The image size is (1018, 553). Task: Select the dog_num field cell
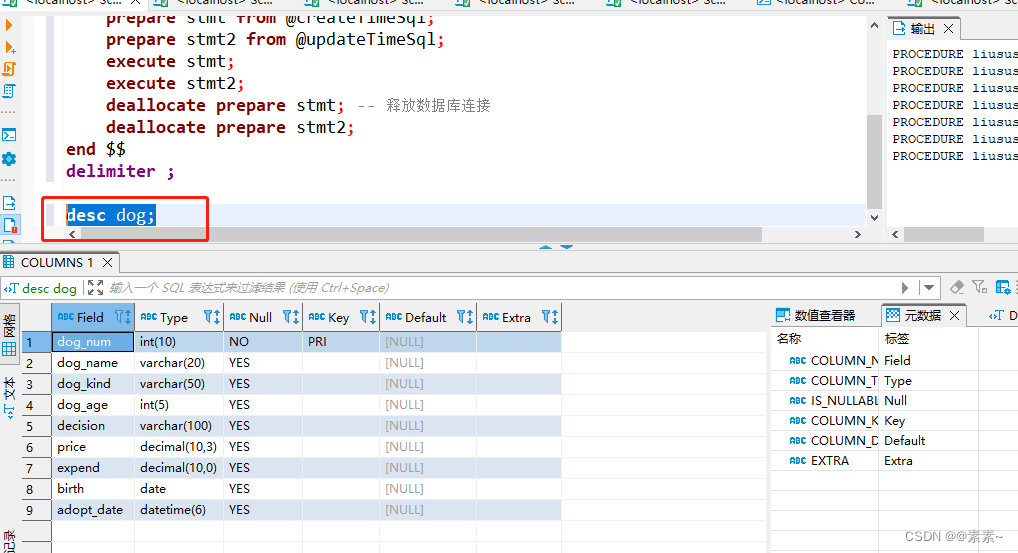[93, 341]
